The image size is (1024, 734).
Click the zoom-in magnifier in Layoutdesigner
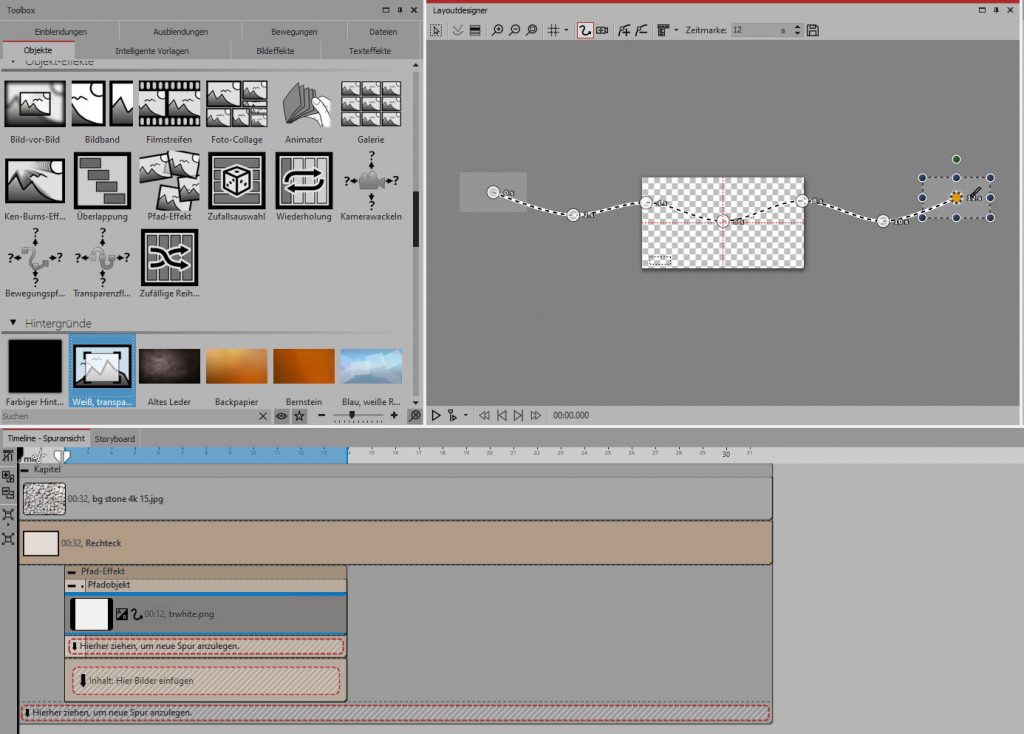(x=498, y=31)
